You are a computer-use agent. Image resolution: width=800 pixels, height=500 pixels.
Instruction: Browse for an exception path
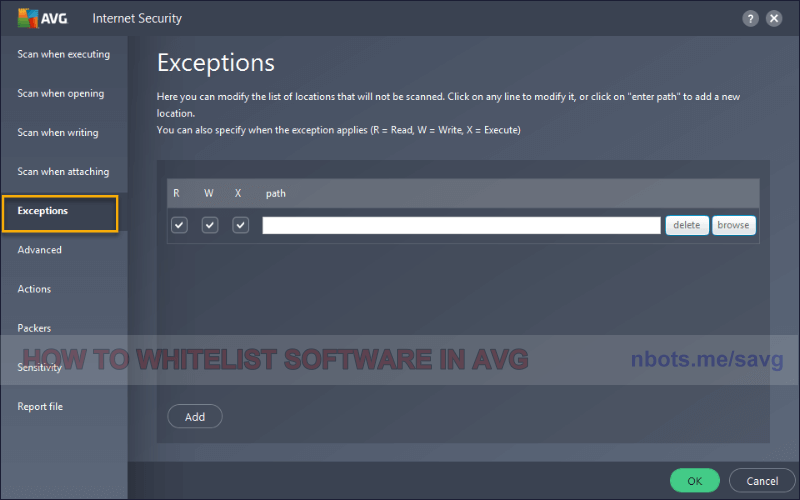733,225
